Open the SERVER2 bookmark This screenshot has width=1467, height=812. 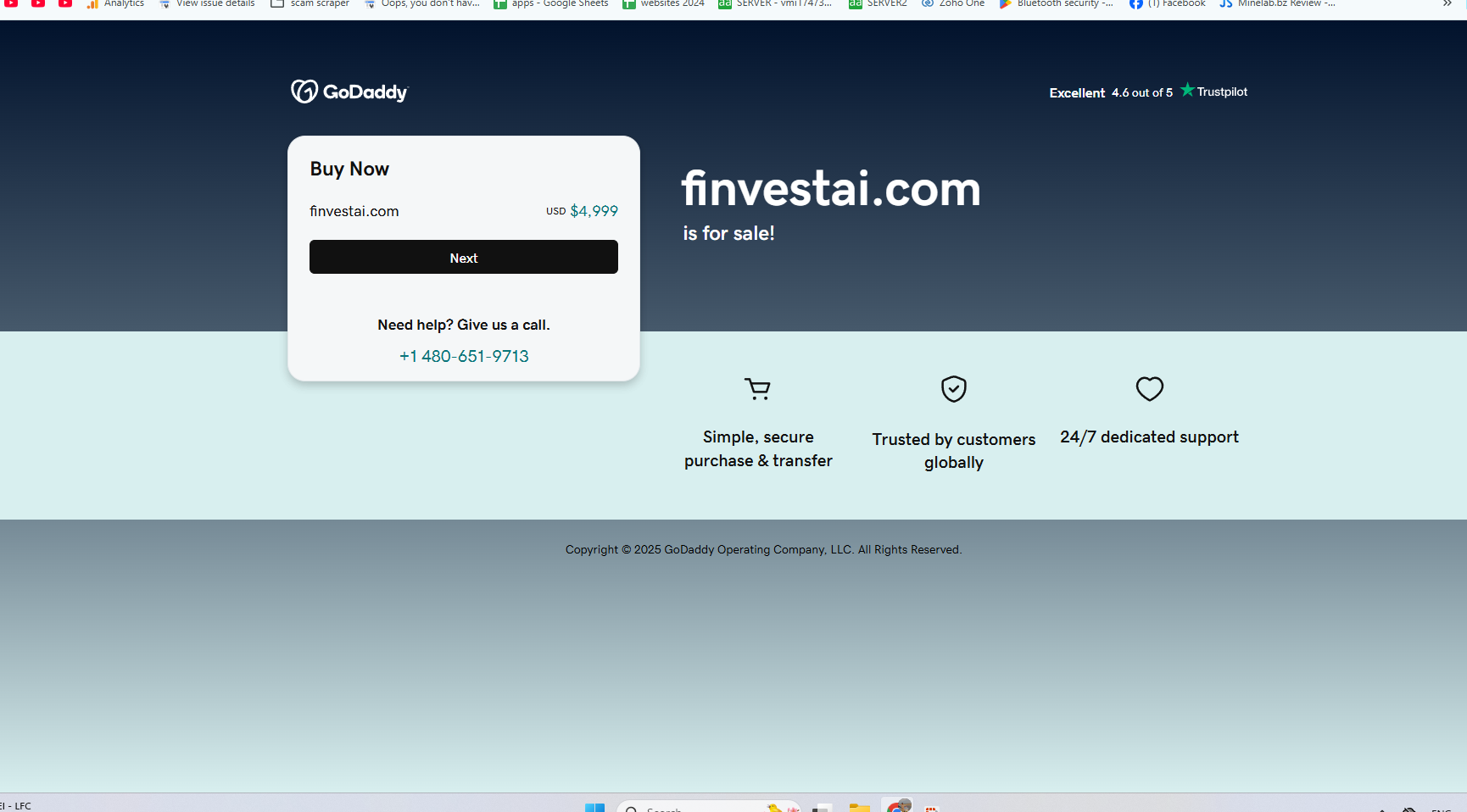[879, 4]
